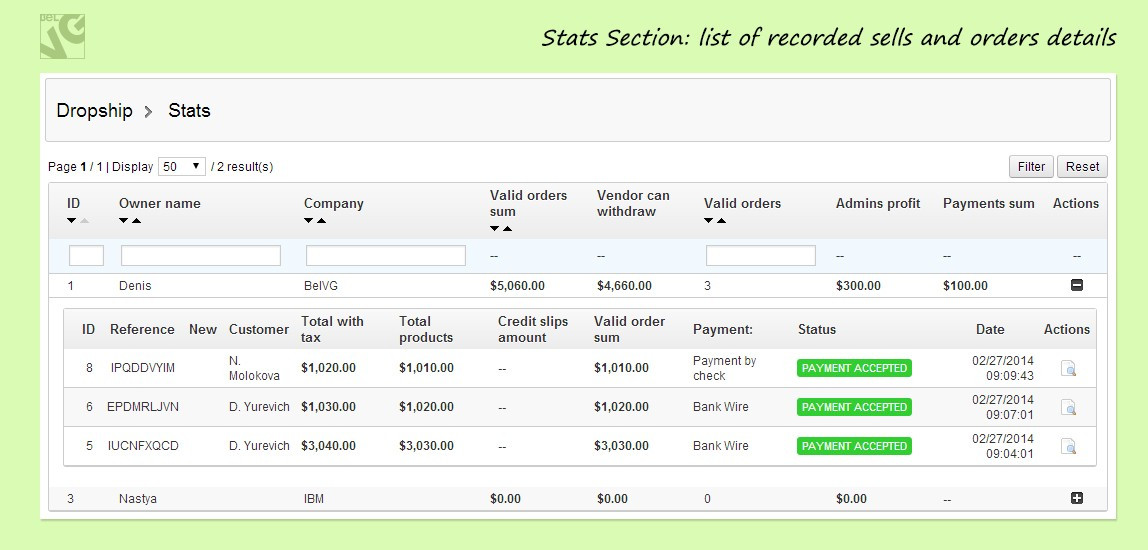Image resolution: width=1148 pixels, height=550 pixels.
Task: Click the BelVG logo icon
Action: (62, 35)
